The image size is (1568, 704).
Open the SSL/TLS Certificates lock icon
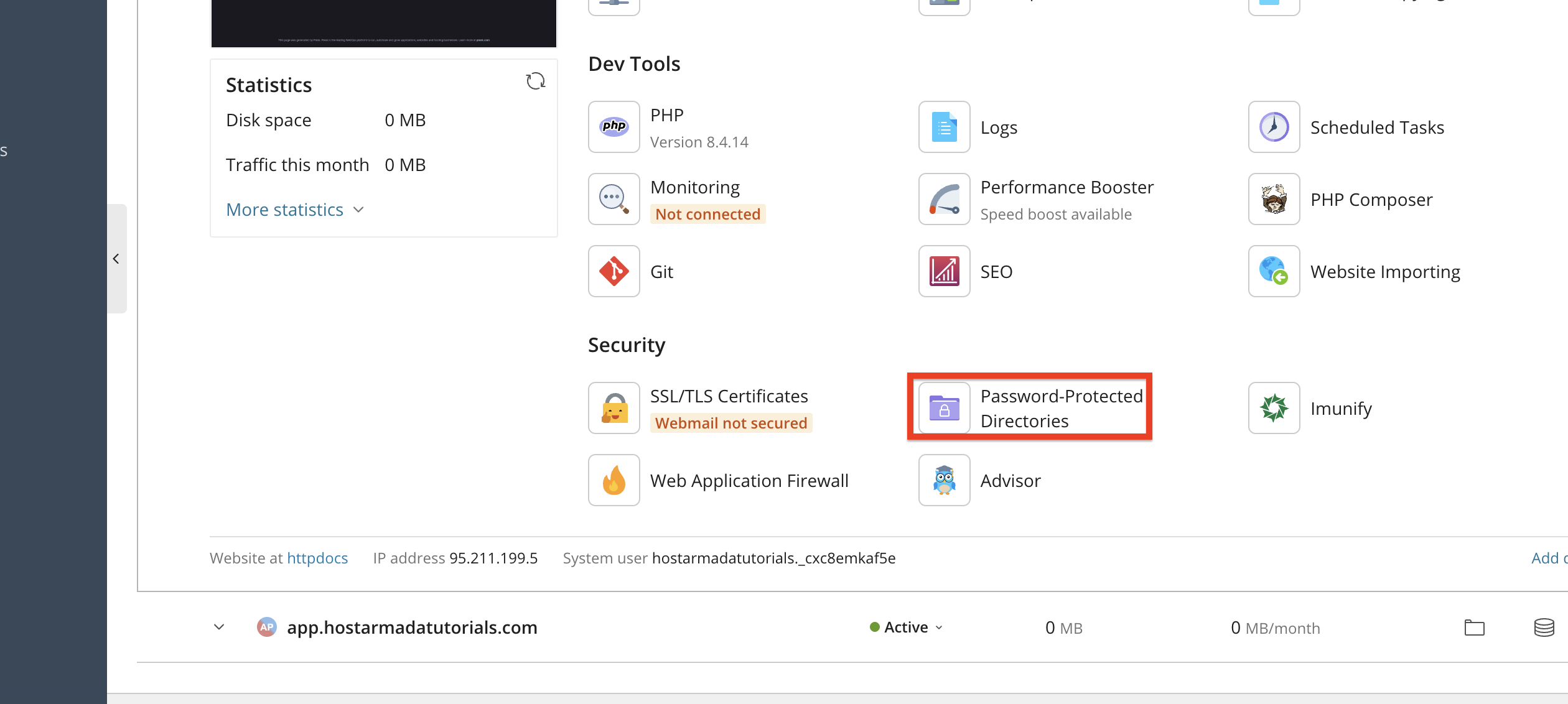(x=614, y=408)
